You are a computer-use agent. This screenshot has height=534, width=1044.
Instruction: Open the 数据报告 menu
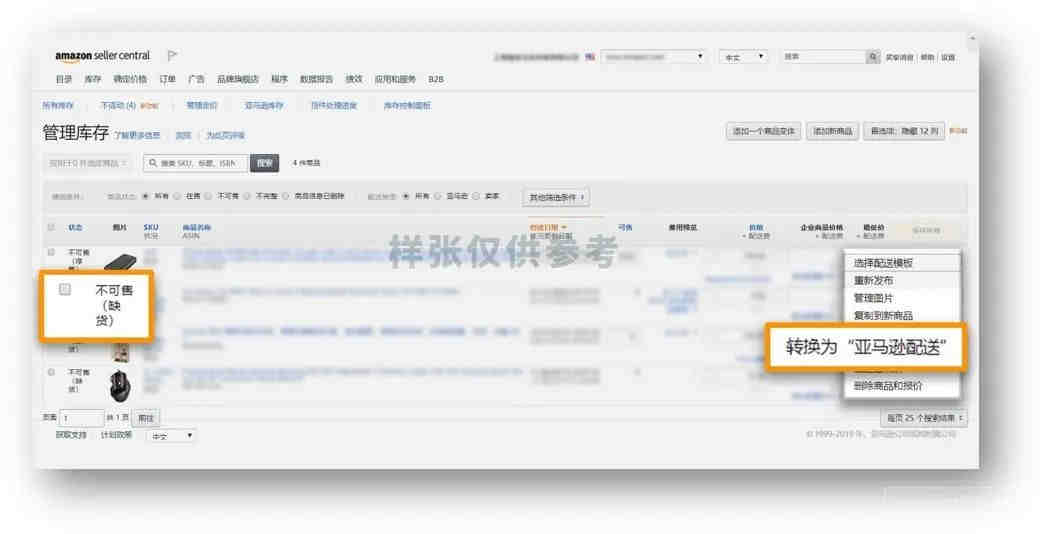[x=316, y=79]
